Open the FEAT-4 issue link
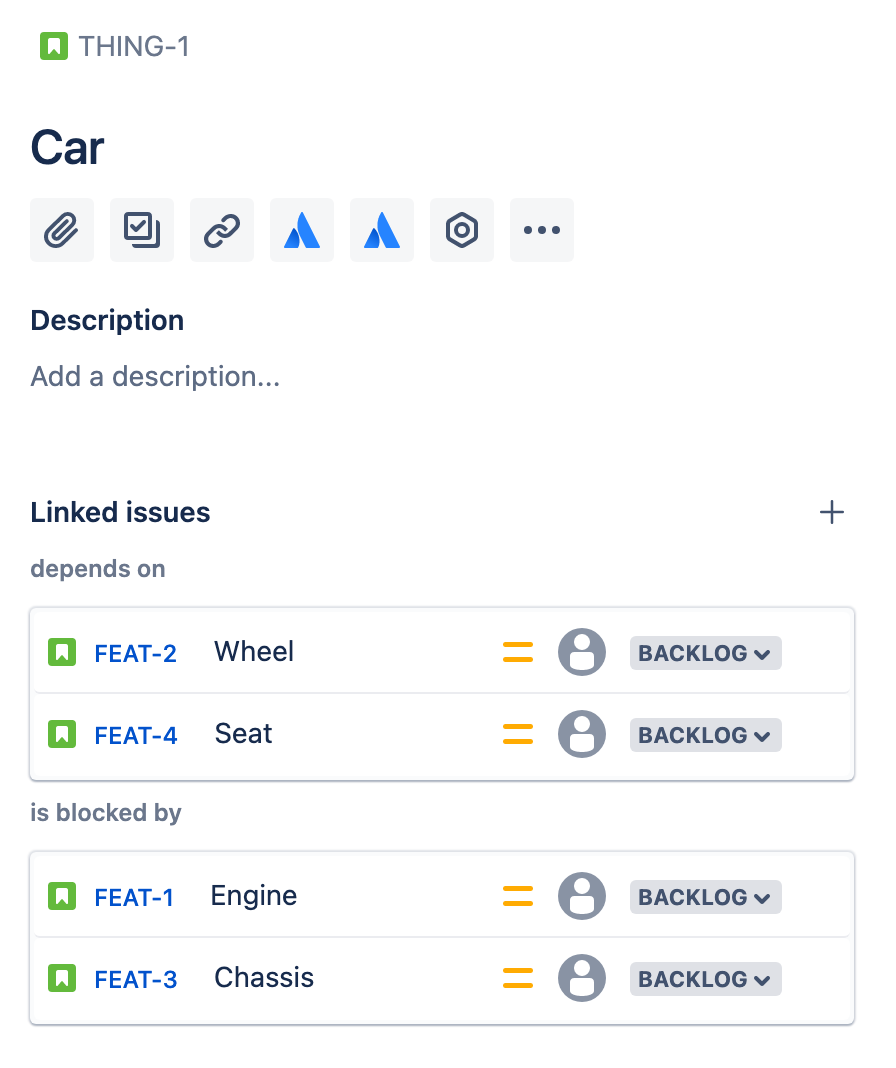The height and width of the screenshot is (1068, 896). pyautogui.click(x=136, y=735)
